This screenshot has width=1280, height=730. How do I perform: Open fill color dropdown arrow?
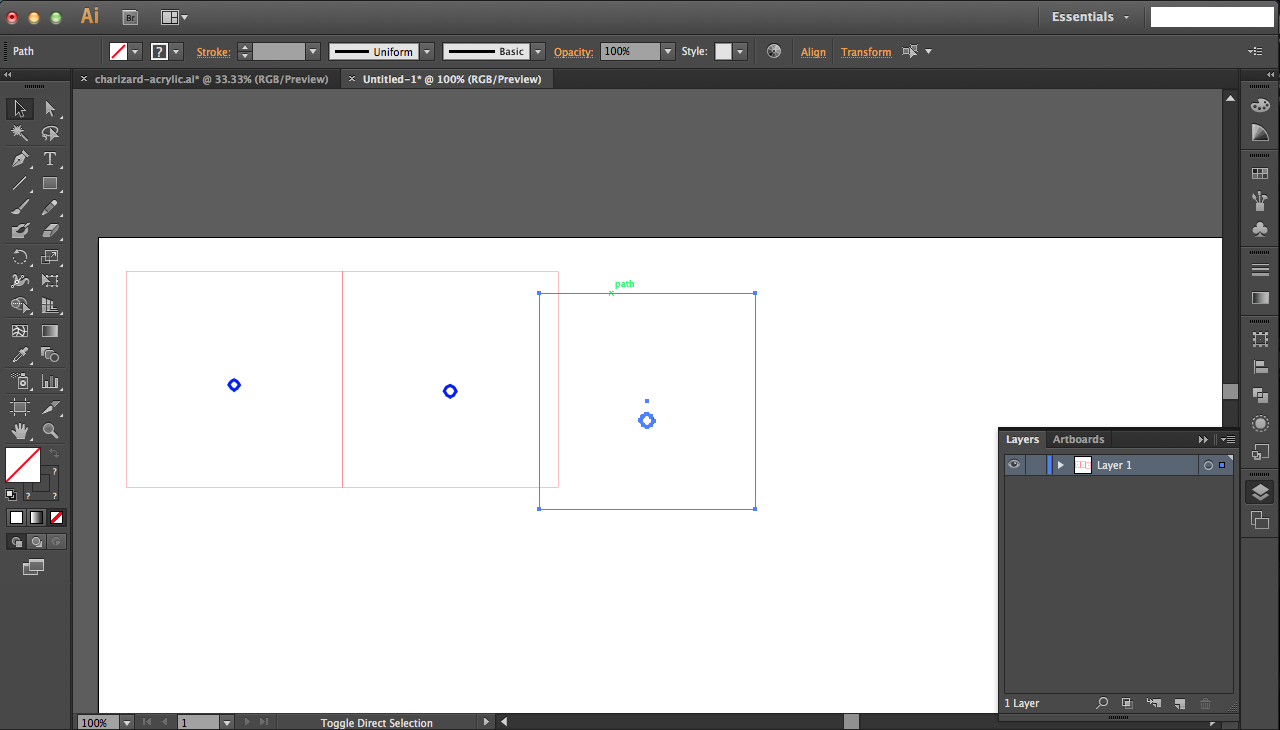[x=135, y=51]
